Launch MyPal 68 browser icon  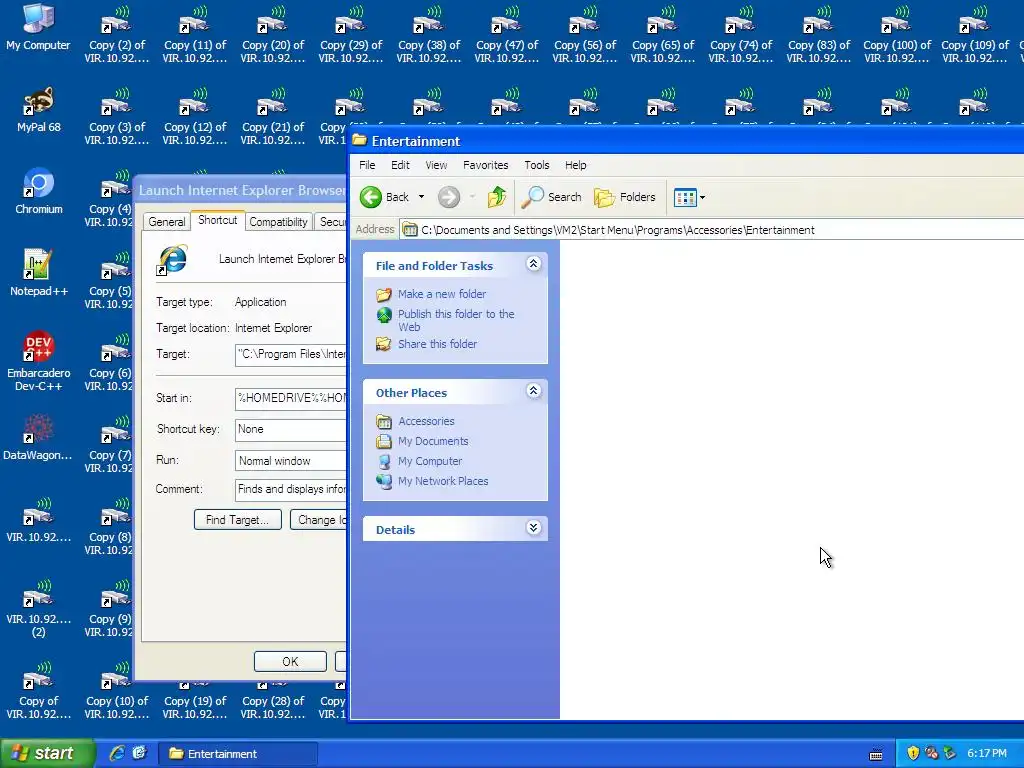click(38, 110)
